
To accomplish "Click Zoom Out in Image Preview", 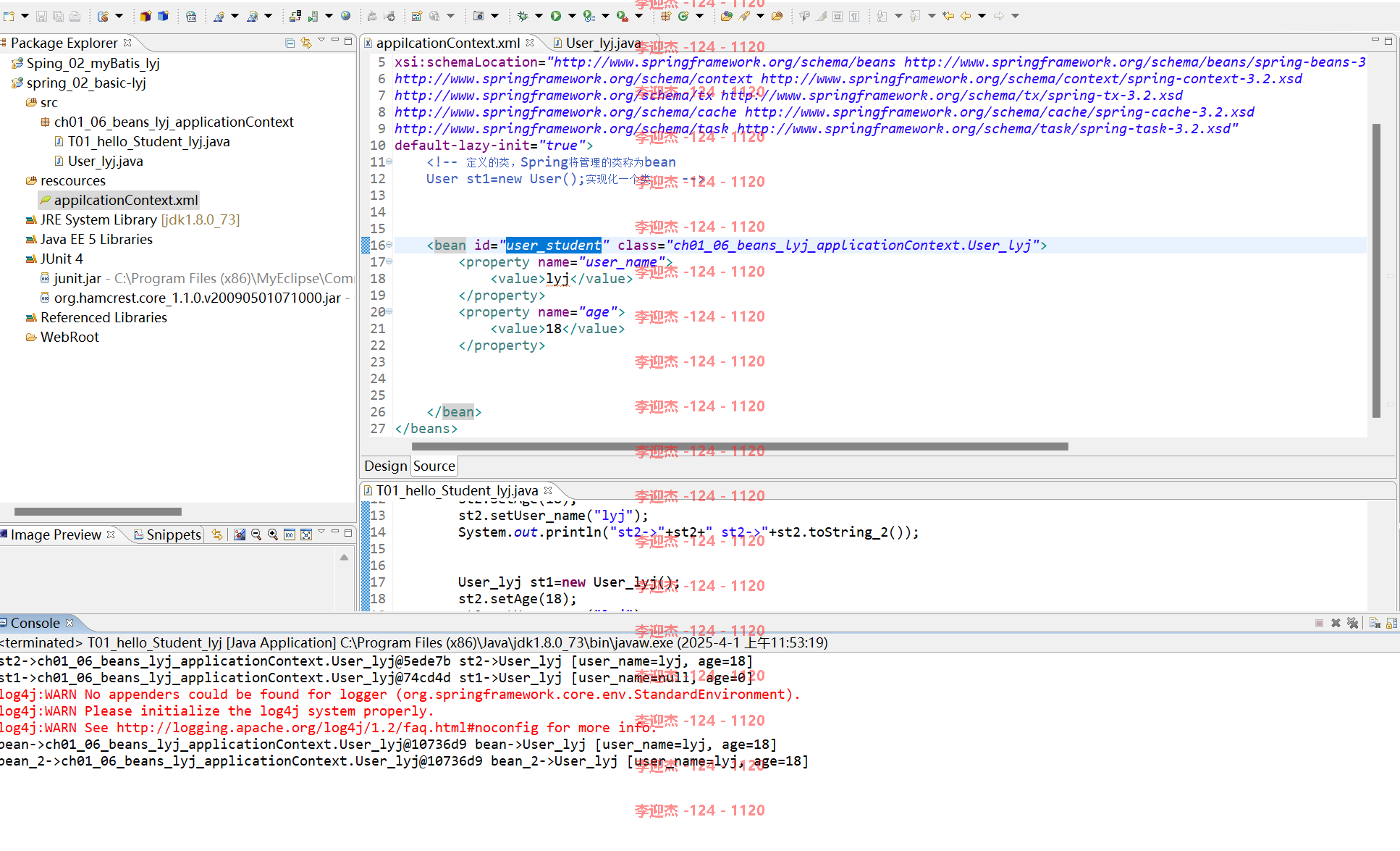I will click(256, 535).
